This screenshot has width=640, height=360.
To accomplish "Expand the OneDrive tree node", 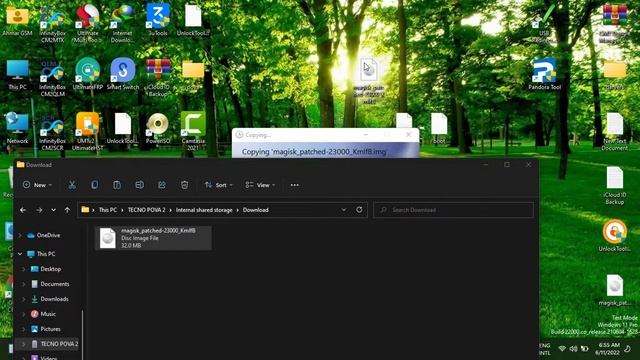I will click(x=20, y=235).
